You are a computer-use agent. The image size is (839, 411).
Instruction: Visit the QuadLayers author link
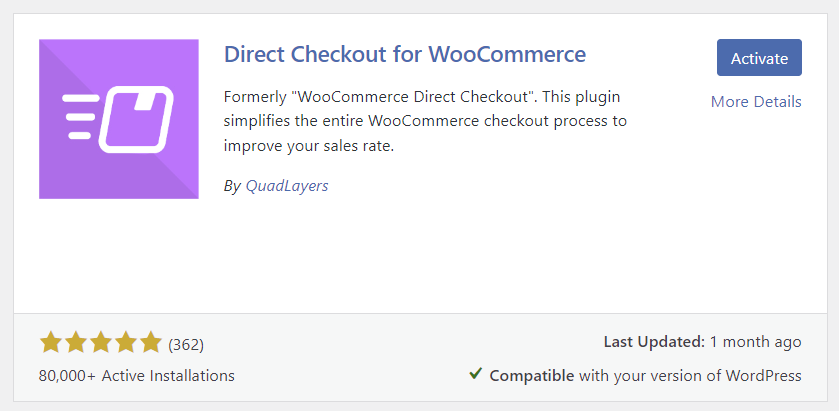287,186
